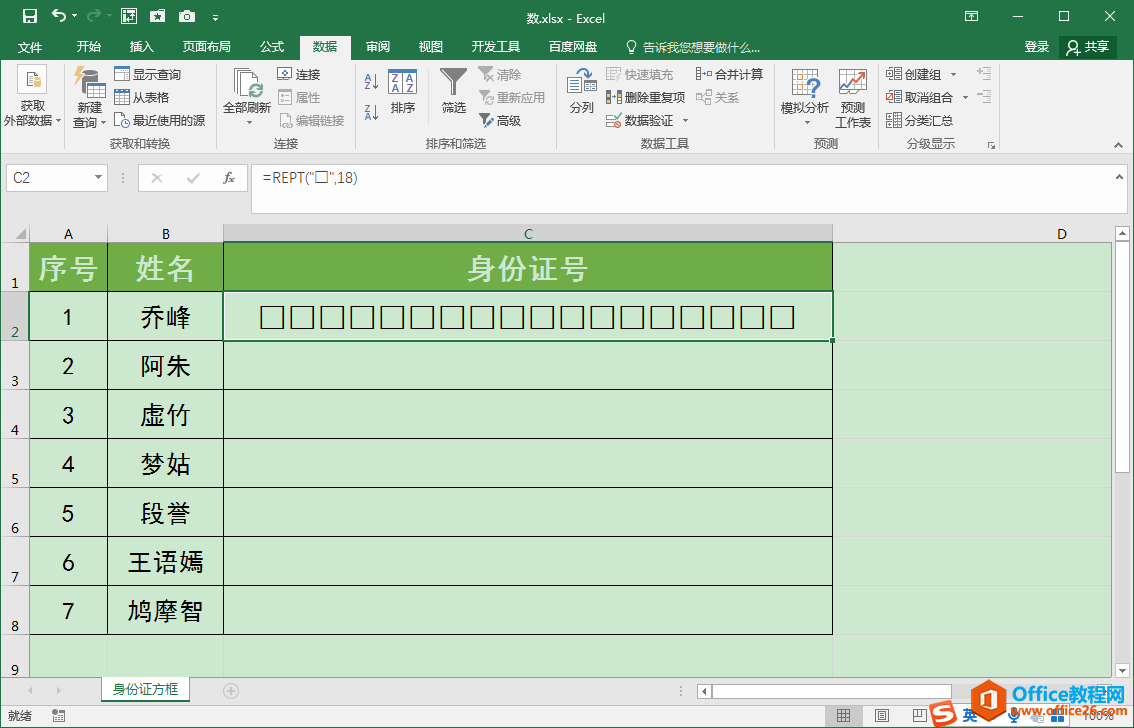1134x728 pixels.
Task: Click 取消组合 ungroup button
Action: click(x=920, y=98)
